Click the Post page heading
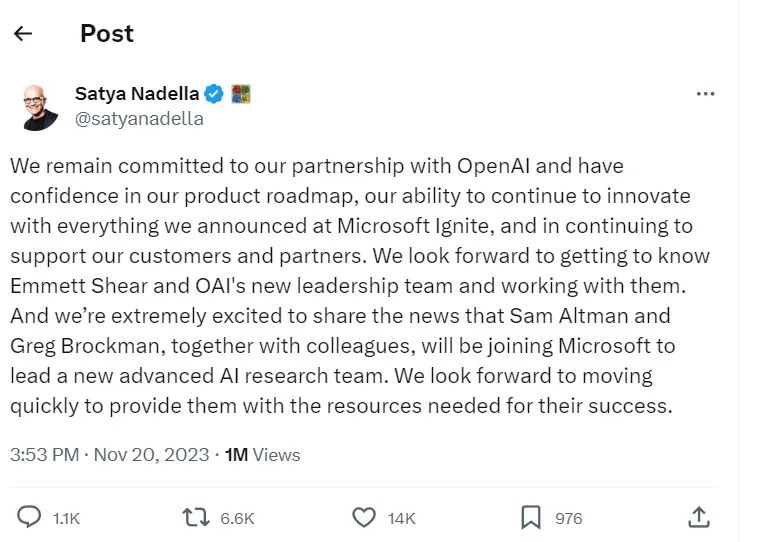This screenshot has width=774, height=542. click(107, 33)
